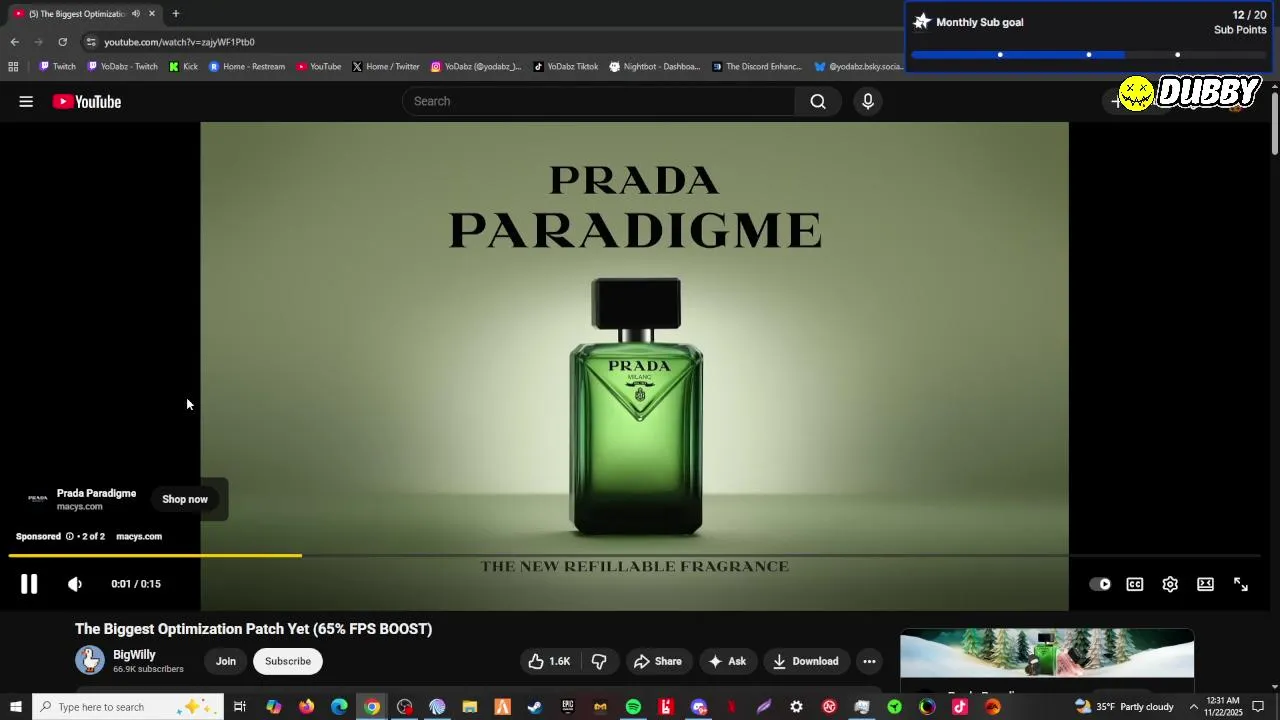Open a new browser tab
1280x720 pixels.
(175, 14)
